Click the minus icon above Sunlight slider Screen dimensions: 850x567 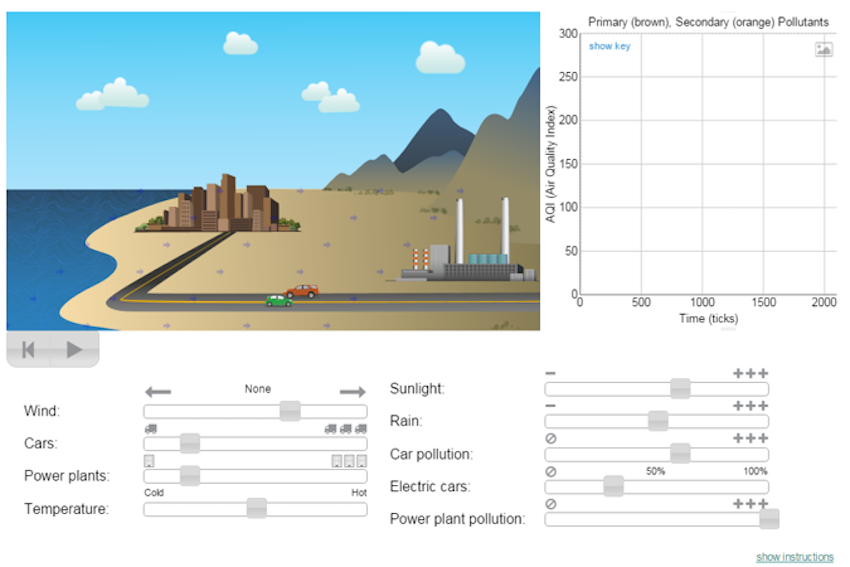pos(550,374)
